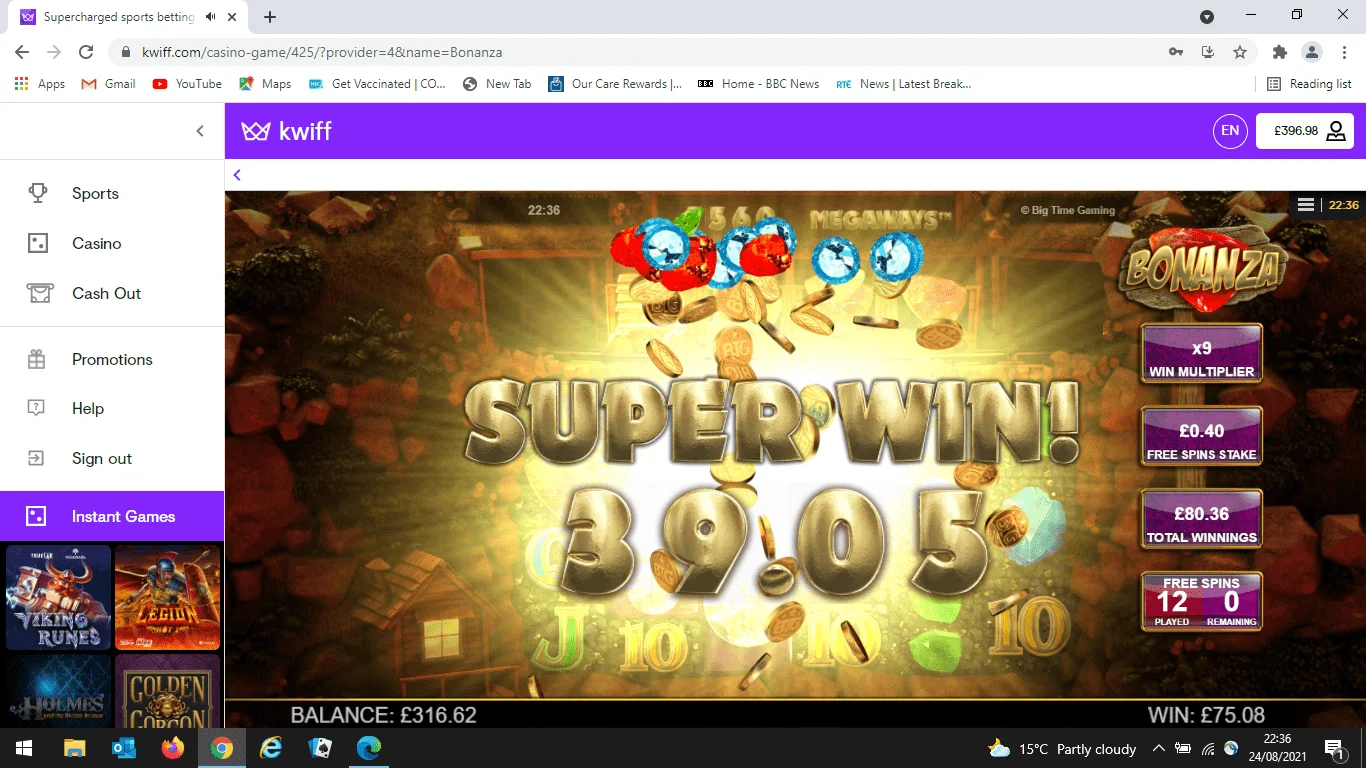Open the Reading list
The height and width of the screenshot is (768, 1366).
tap(1309, 84)
